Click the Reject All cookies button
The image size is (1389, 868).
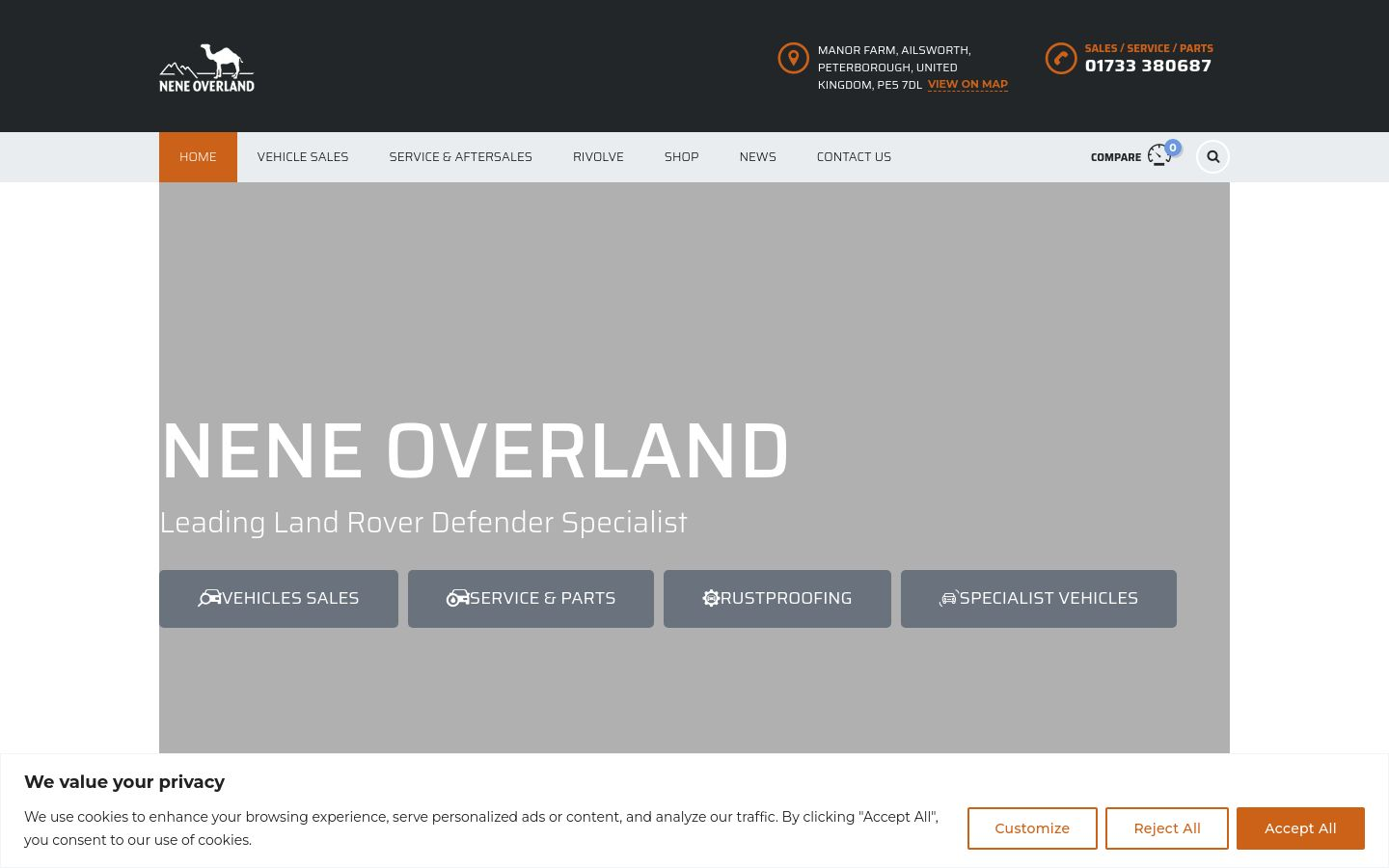click(1167, 828)
